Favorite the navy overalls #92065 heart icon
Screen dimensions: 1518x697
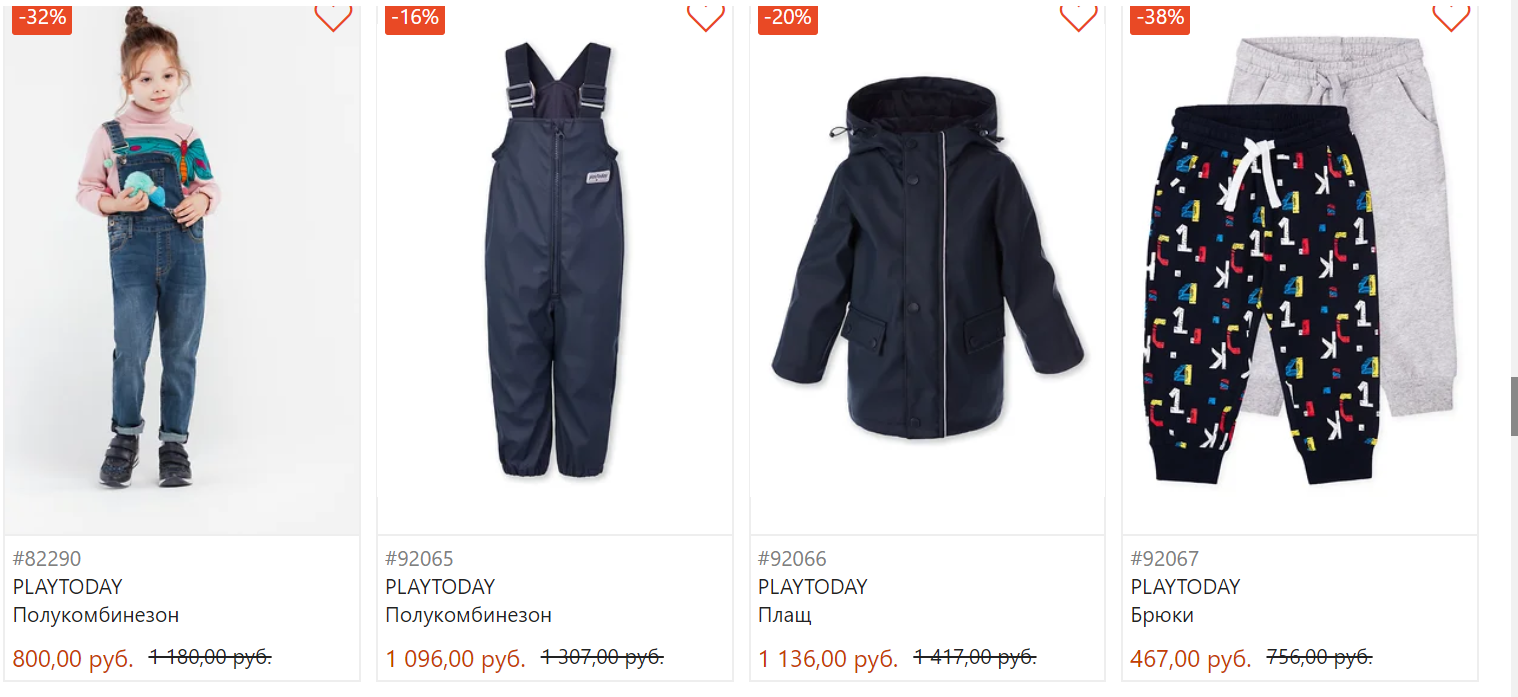pos(705,16)
